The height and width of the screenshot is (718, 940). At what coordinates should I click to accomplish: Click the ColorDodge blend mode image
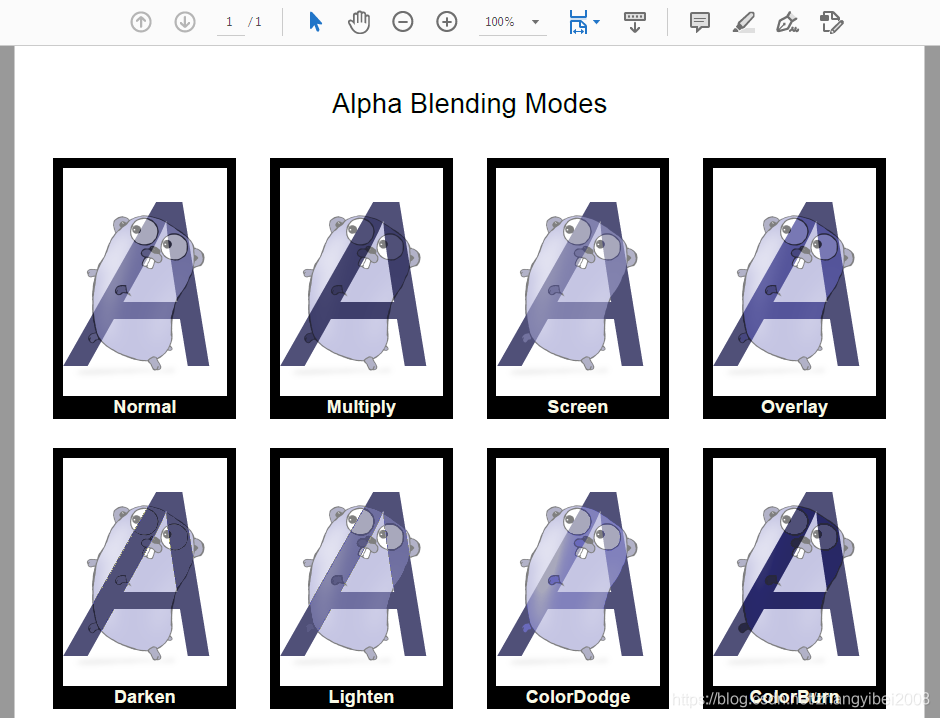pyautogui.click(x=578, y=572)
